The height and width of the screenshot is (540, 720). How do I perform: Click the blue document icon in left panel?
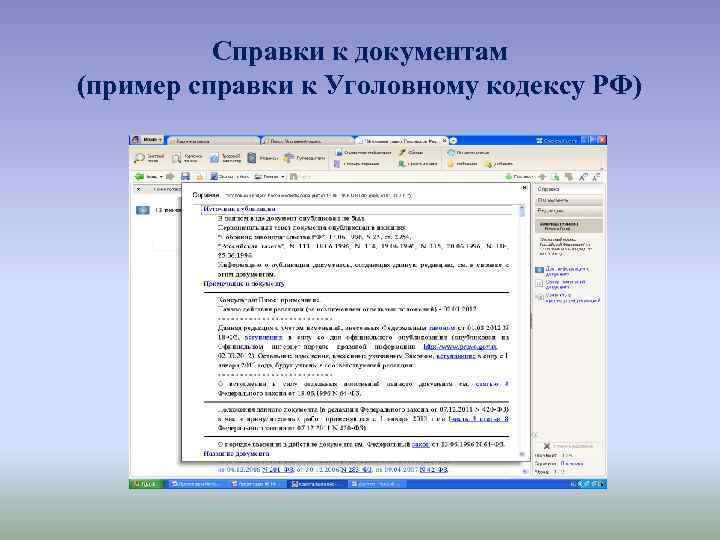pyautogui.click(x=143, y=210)
